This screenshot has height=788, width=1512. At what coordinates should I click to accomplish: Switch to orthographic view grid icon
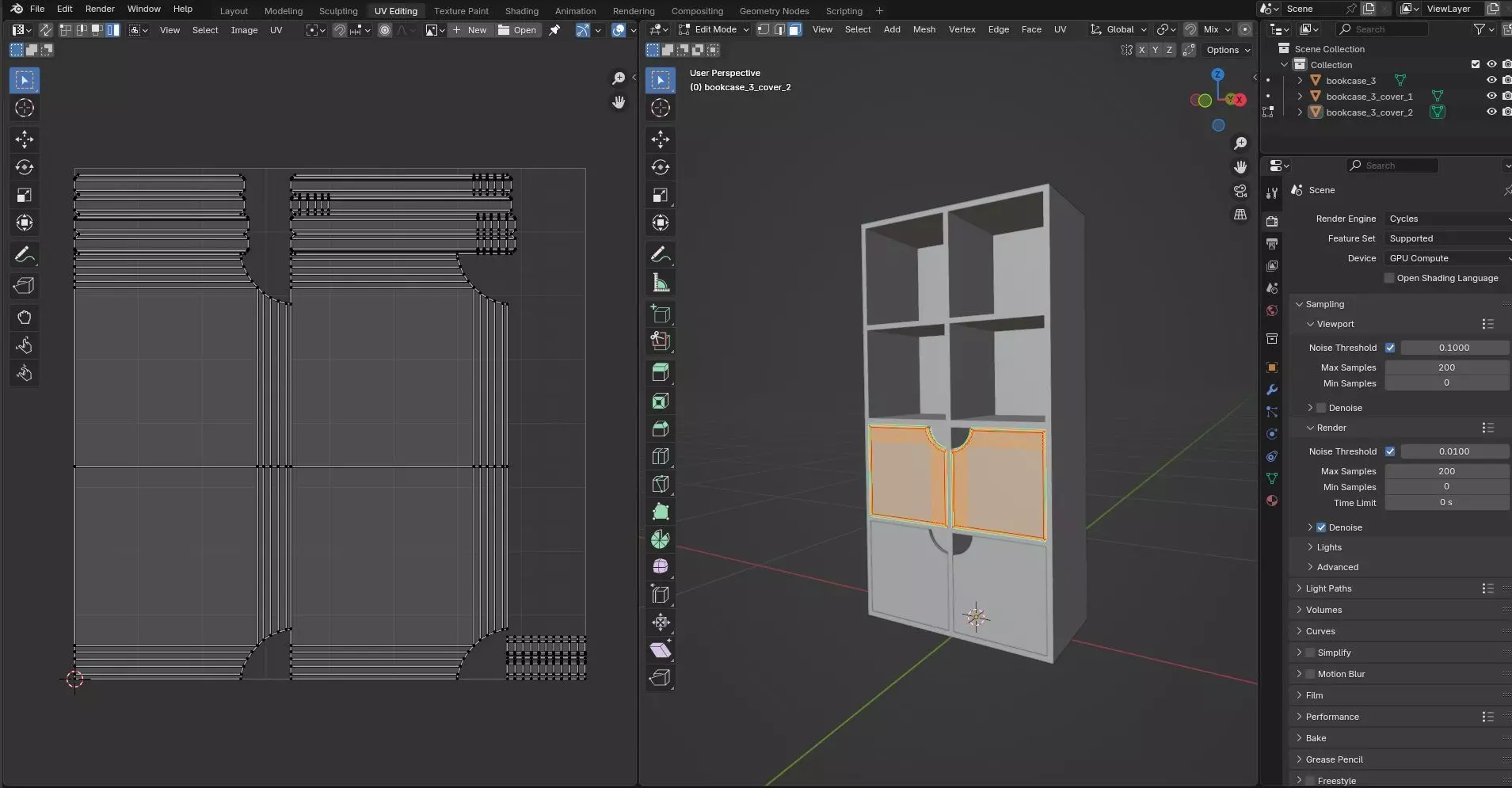pyautogui.click(x=1240, y=215)
